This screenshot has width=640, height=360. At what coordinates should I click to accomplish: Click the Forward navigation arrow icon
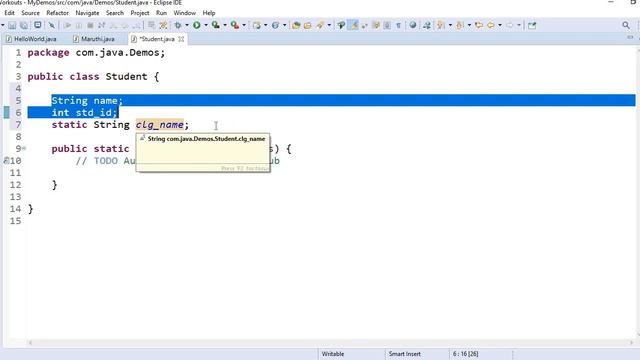pyautogui.click(x=510, y=25)
